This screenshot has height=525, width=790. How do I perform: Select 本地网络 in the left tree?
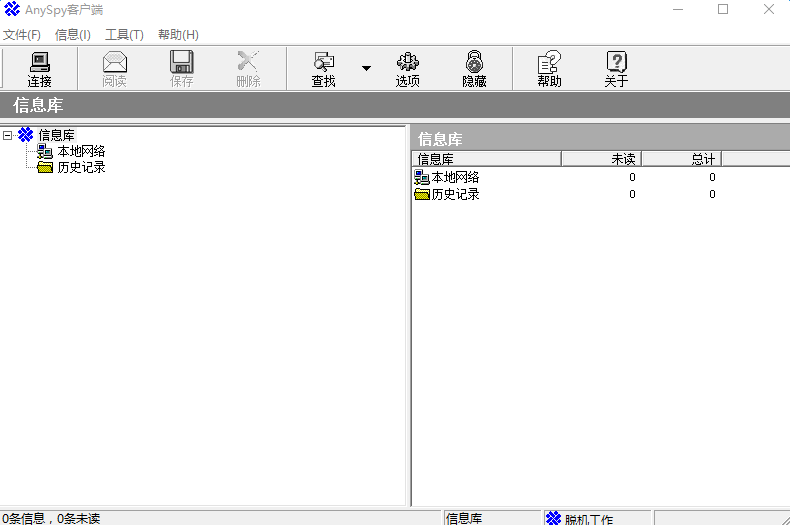pyautogui.click(x=80, y=151)
